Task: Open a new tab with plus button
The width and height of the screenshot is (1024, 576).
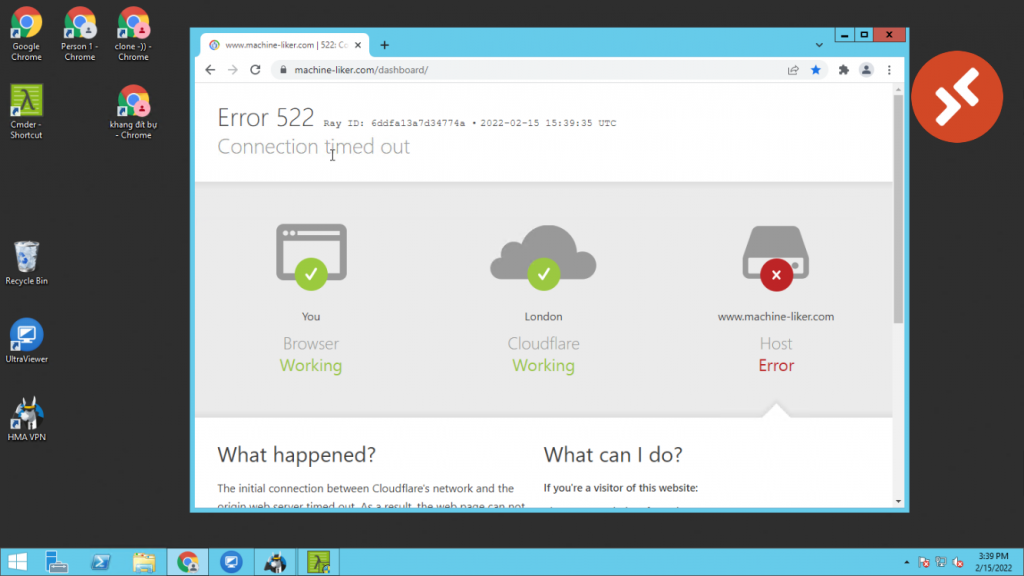Action: point(384,45)
